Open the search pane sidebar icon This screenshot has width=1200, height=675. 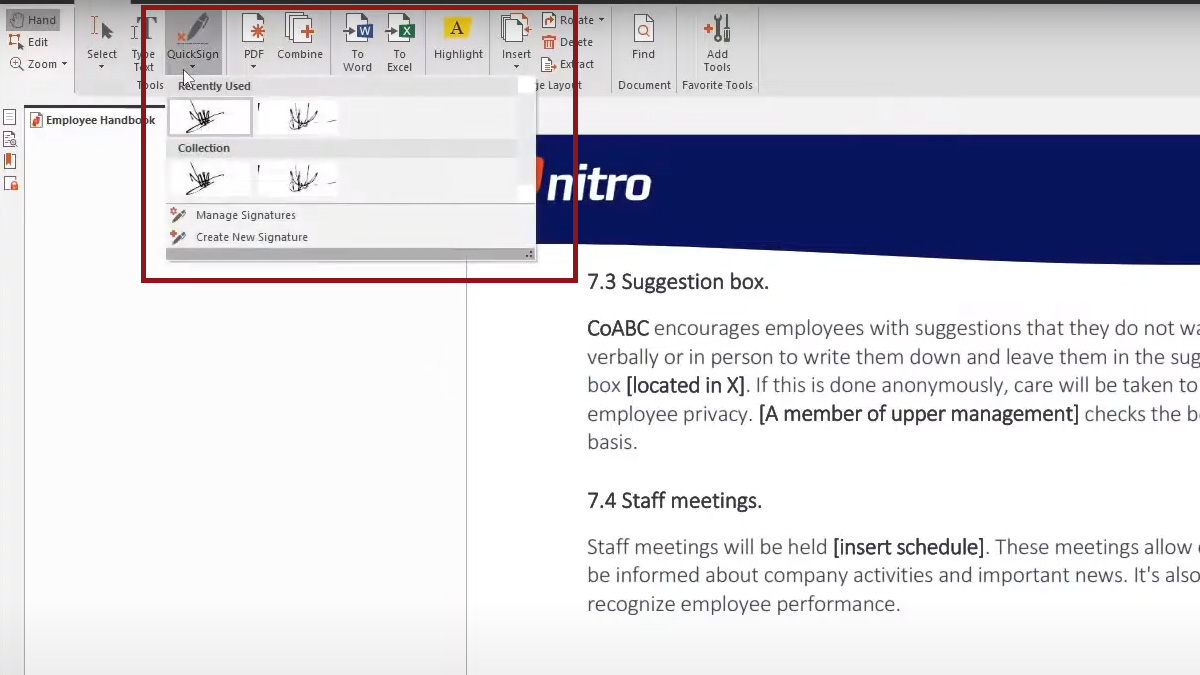click(x=10, y=139)
